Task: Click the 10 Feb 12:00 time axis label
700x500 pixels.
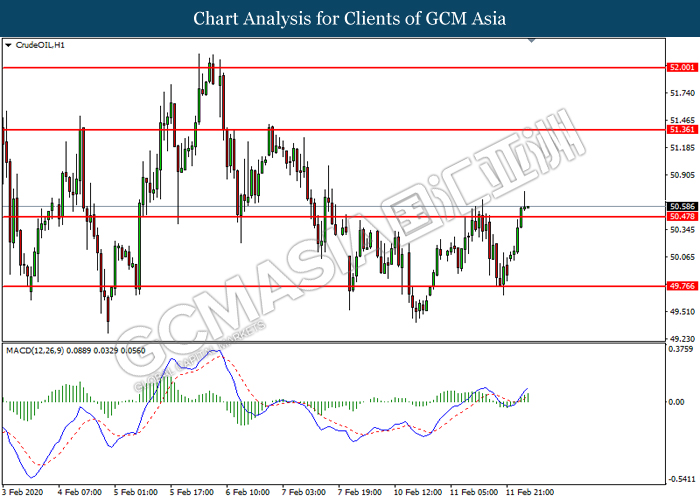Action: (x=418, y=492)
